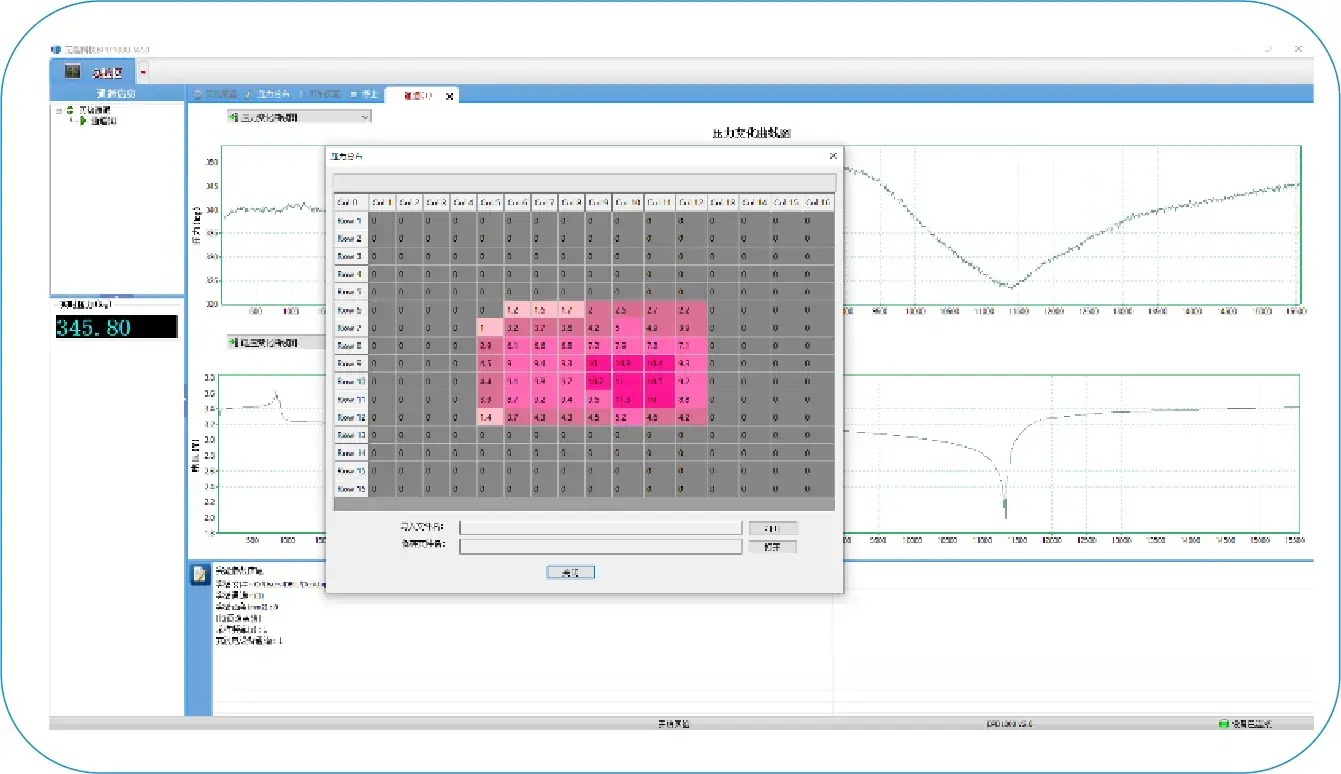Click the Row 8 cell under Col 5
Image resolution: width=1341 pixels, height=774 pixels.
coord(490,346)
